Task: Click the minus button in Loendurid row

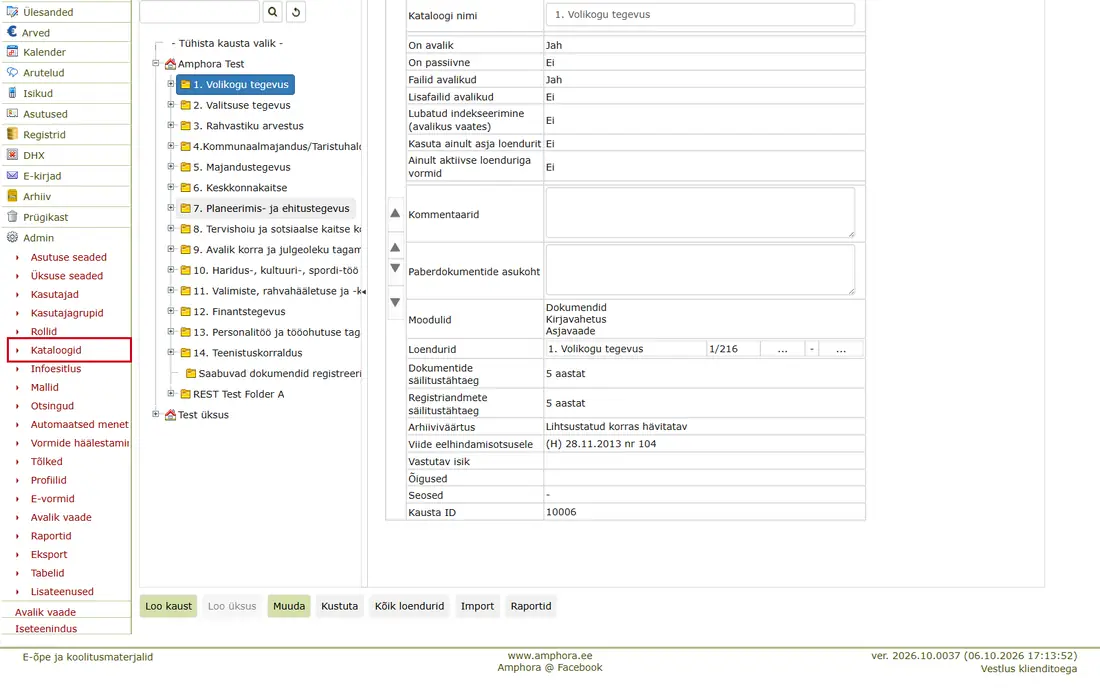Action: point(812,349)
